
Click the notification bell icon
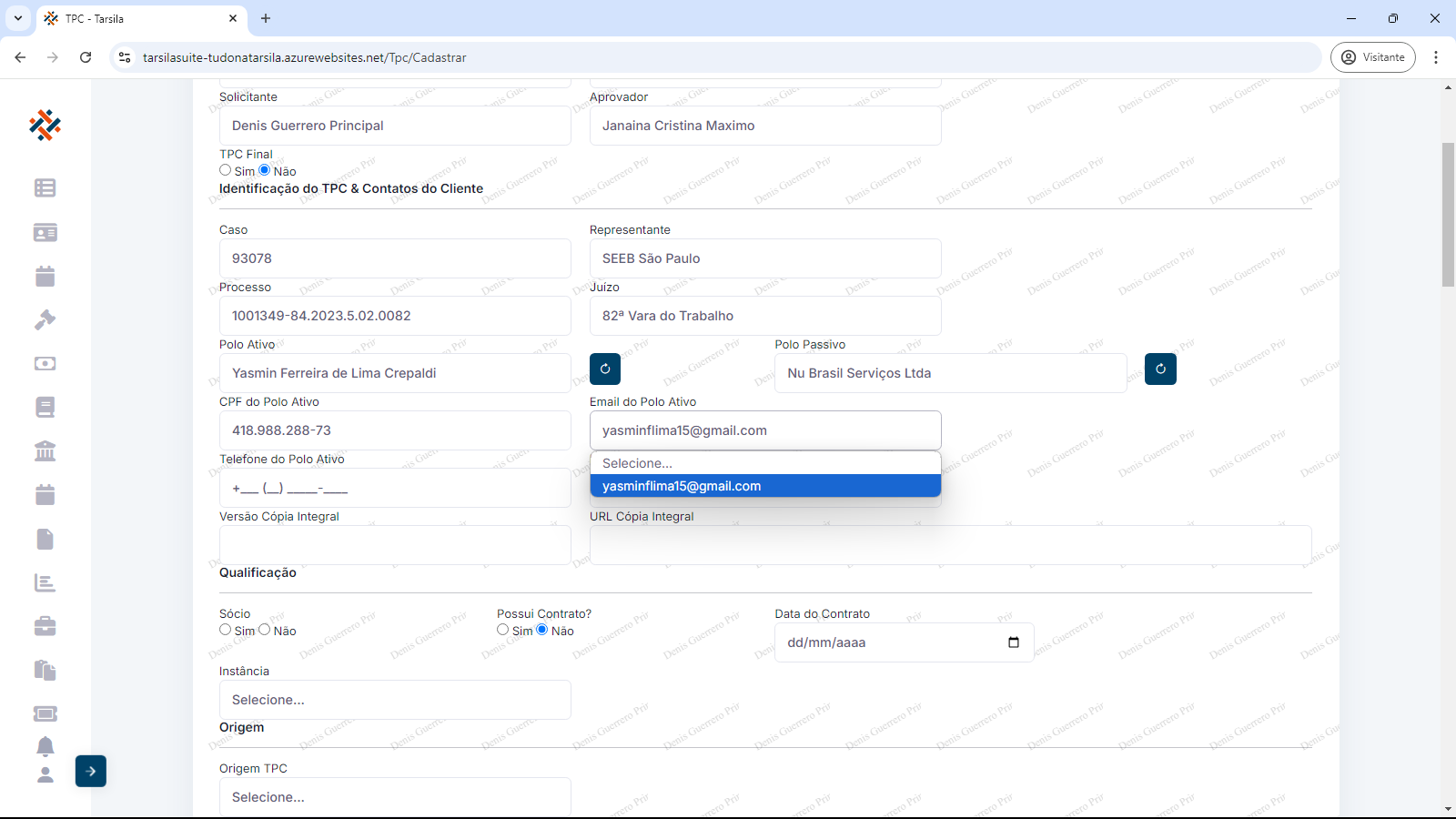coord(45,746)
